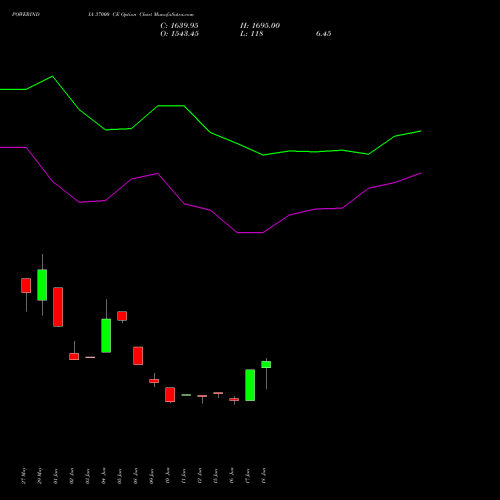This screenshot has height=500, width=500.
Task: Select the 12 Jun date label
Action: [x=200, y=476]
